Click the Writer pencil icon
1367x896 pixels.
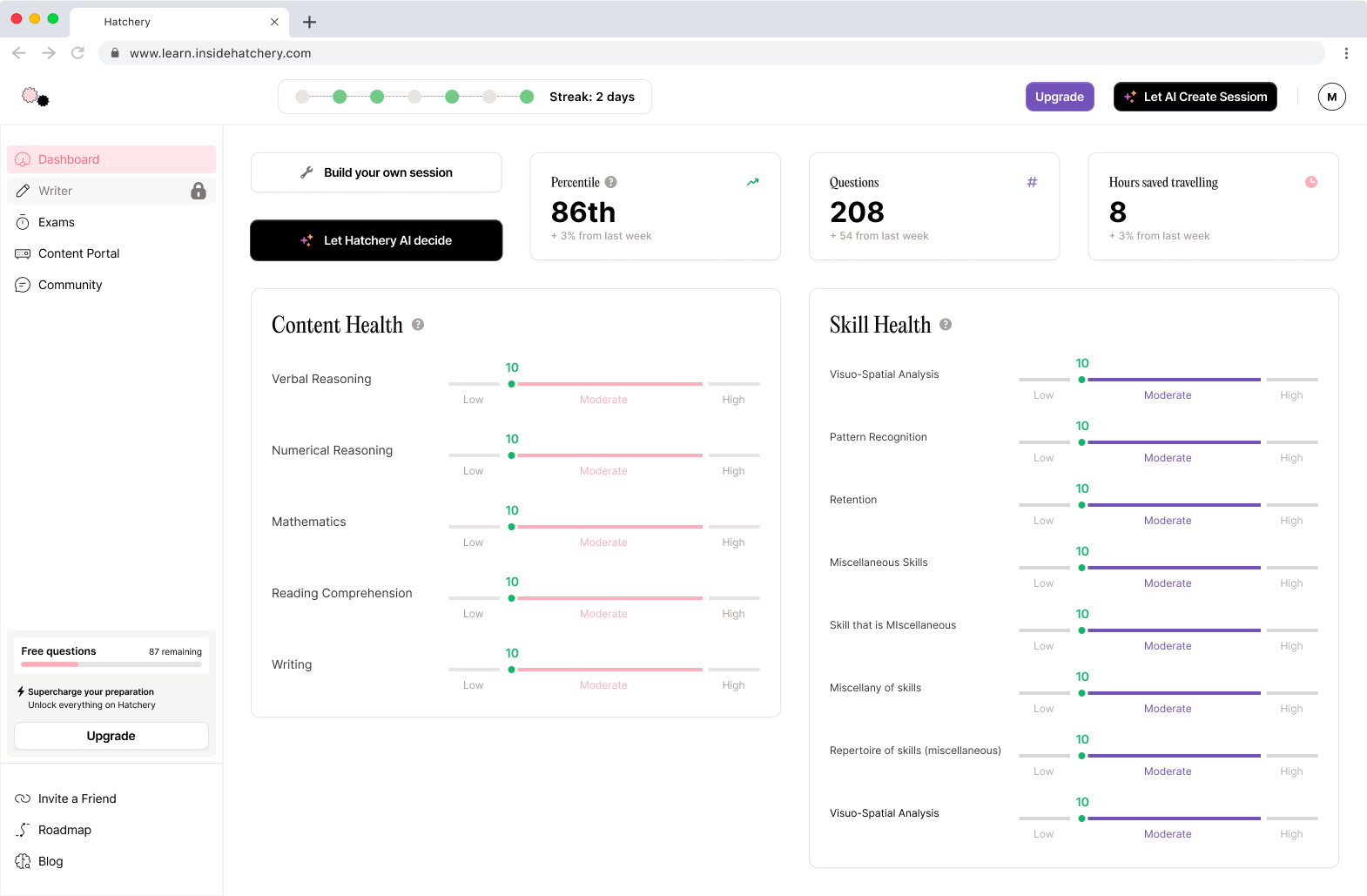pos(23,191)
